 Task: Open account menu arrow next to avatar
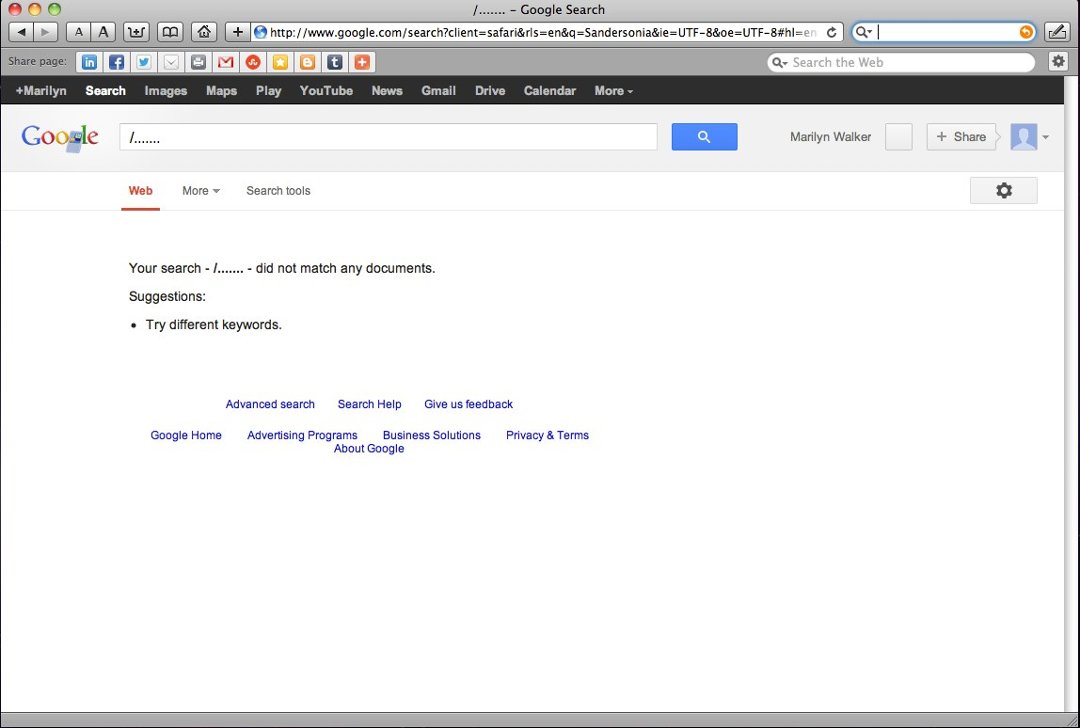(x=1046, y=137)
